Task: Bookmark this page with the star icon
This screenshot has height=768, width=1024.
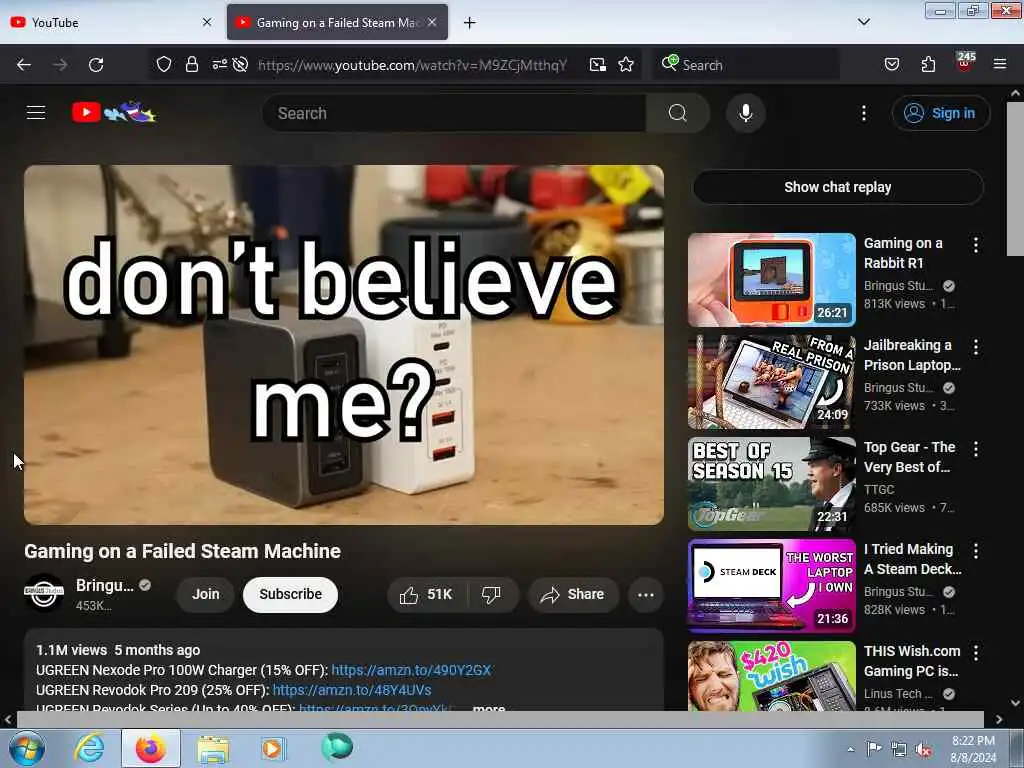Action: point(626,65)
